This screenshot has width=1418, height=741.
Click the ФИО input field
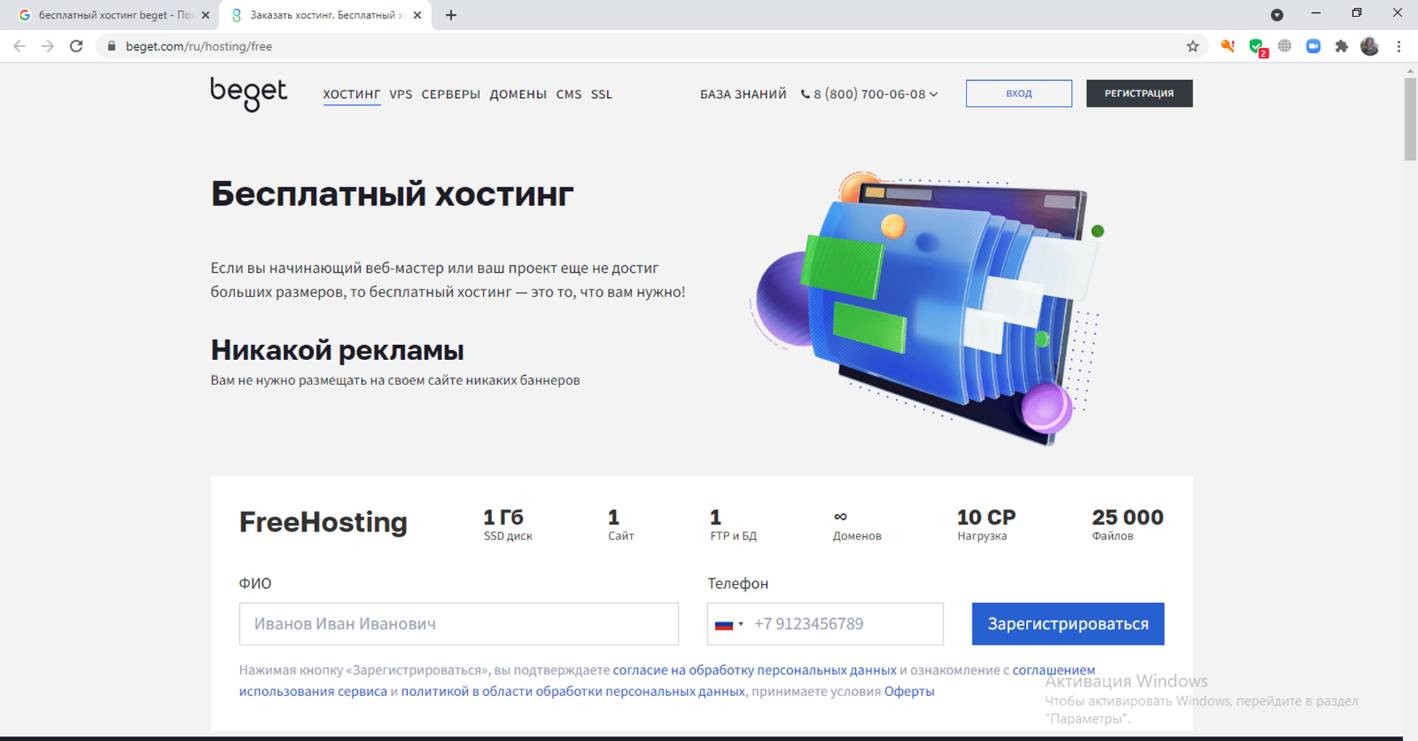point(458,624)
